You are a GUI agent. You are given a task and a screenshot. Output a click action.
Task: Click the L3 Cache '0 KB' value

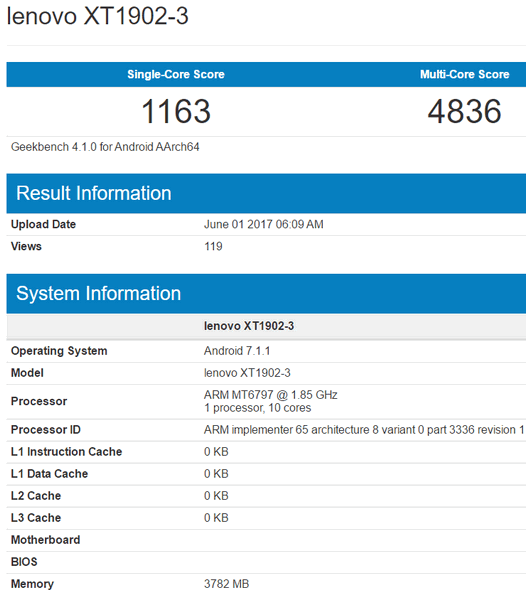pyautogui.click(x=216, y=518)
